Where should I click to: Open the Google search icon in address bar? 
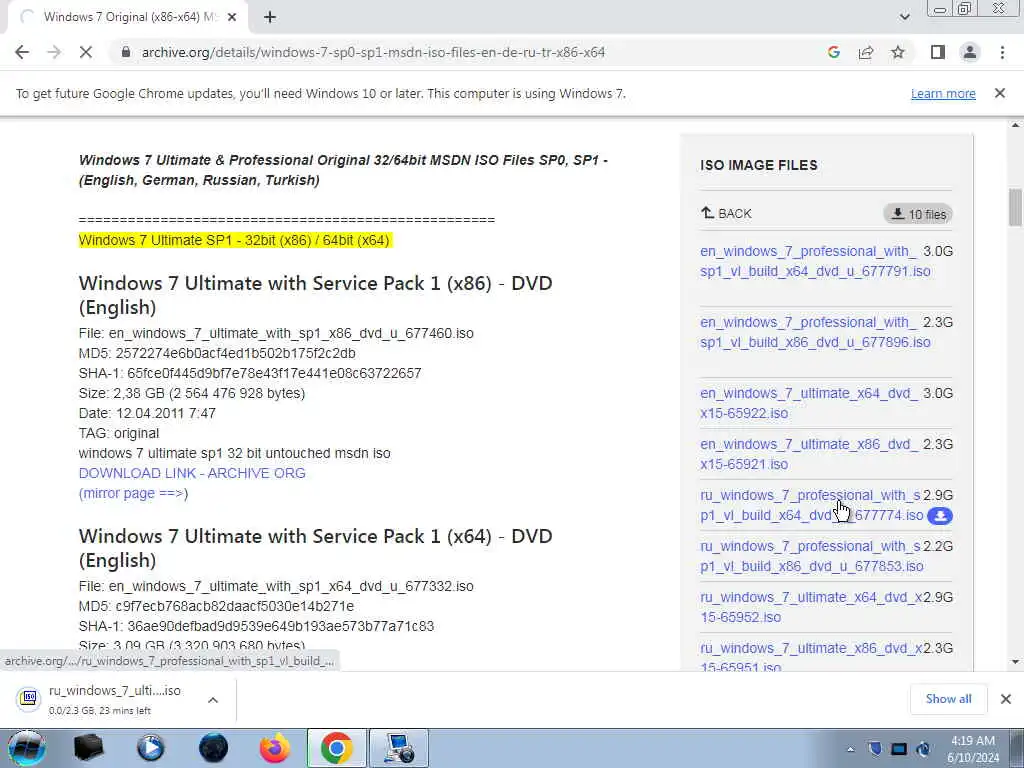(x=833, y=52)
